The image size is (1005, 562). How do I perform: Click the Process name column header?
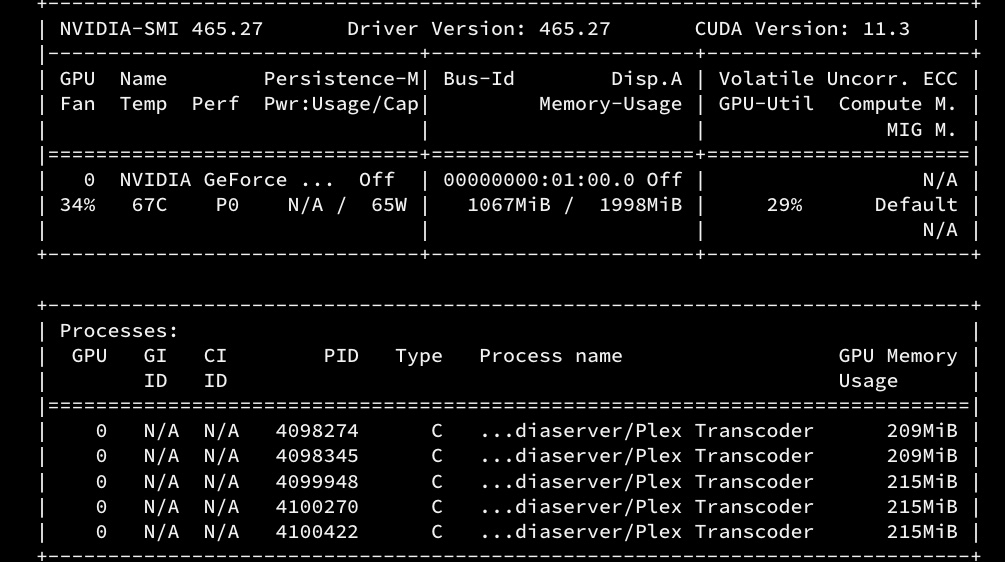pyautogui.click(x=551, y=356)
